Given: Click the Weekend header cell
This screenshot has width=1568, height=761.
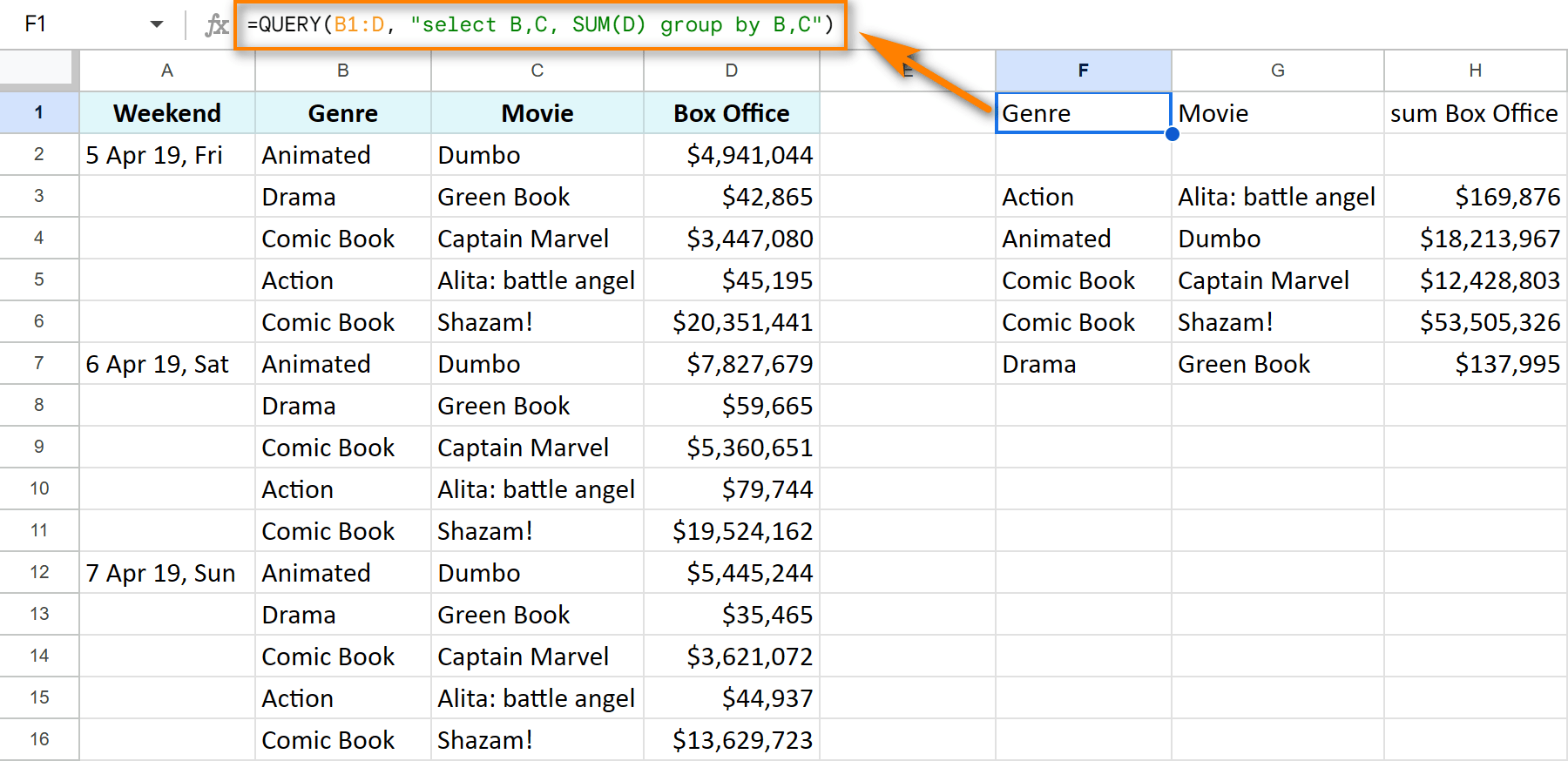Looking at the screenshot, I should coord(167,113).
